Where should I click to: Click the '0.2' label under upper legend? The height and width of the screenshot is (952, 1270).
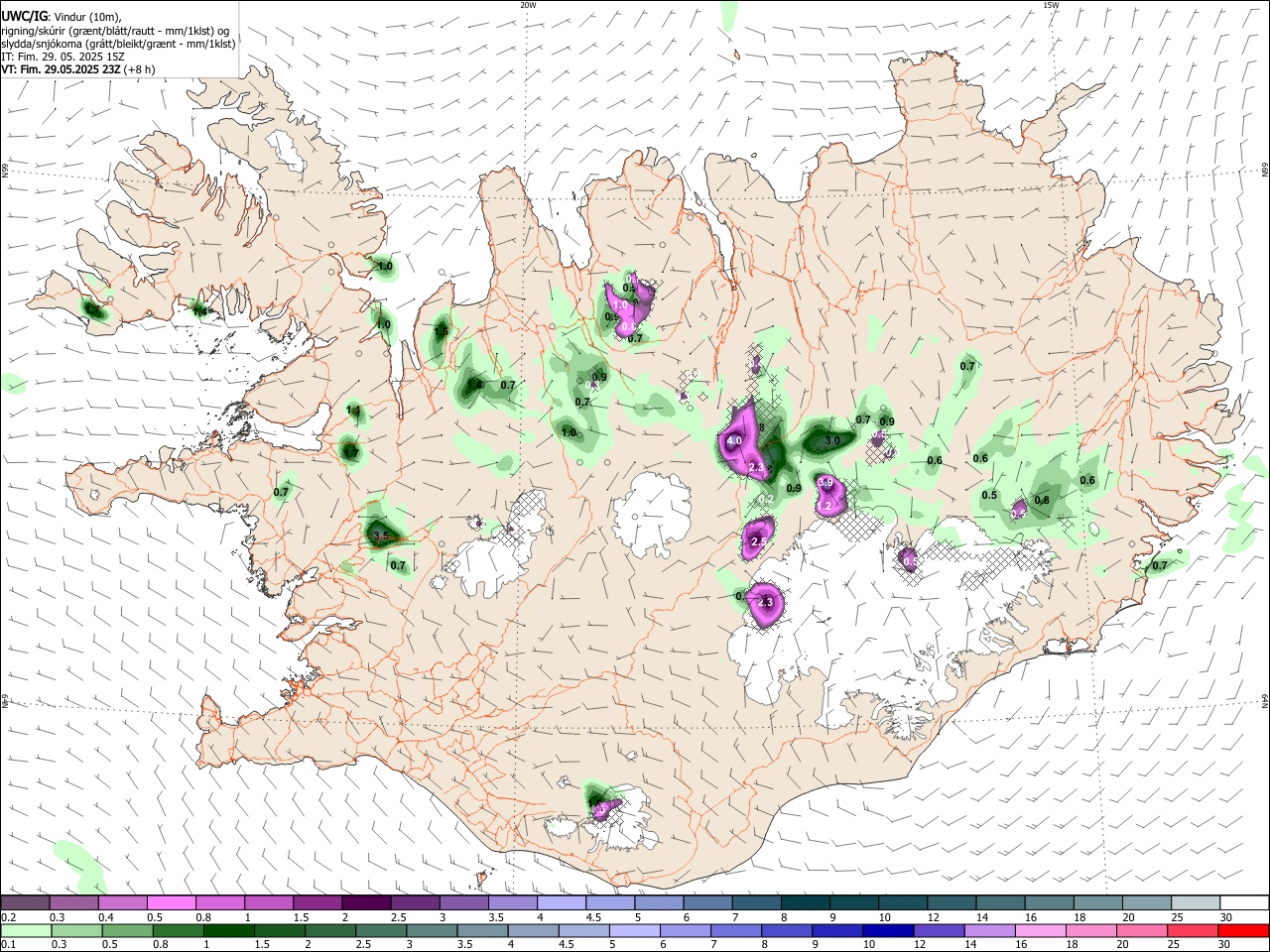point(7,917)
